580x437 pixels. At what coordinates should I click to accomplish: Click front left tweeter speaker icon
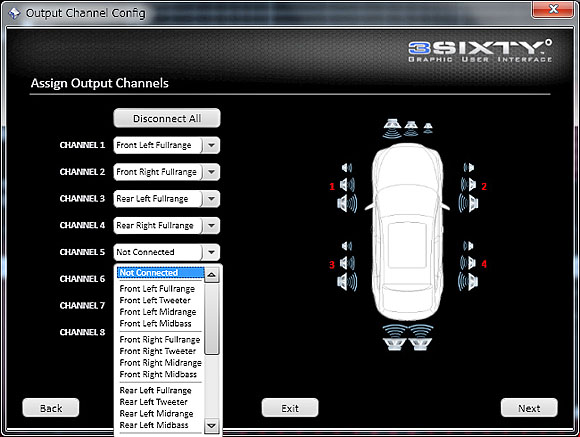pyautogui.click(x=347, y=168)
